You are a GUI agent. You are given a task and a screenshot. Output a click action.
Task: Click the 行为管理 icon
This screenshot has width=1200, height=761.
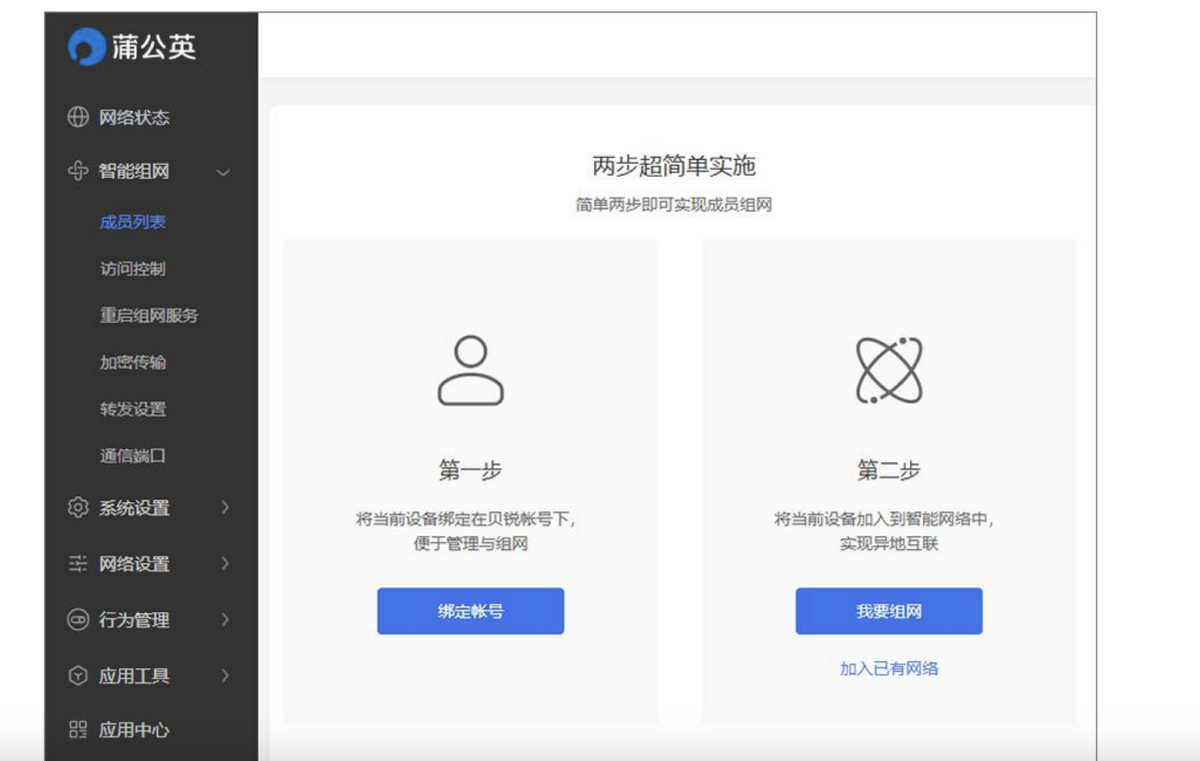[x=78, y=620]
